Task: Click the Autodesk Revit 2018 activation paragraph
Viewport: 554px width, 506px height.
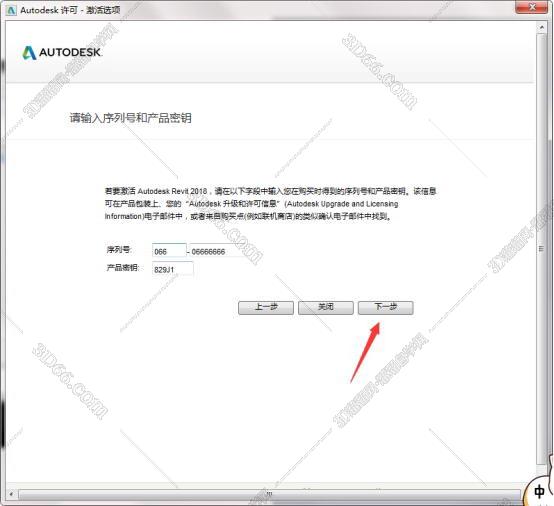Action: click(271, 204)
